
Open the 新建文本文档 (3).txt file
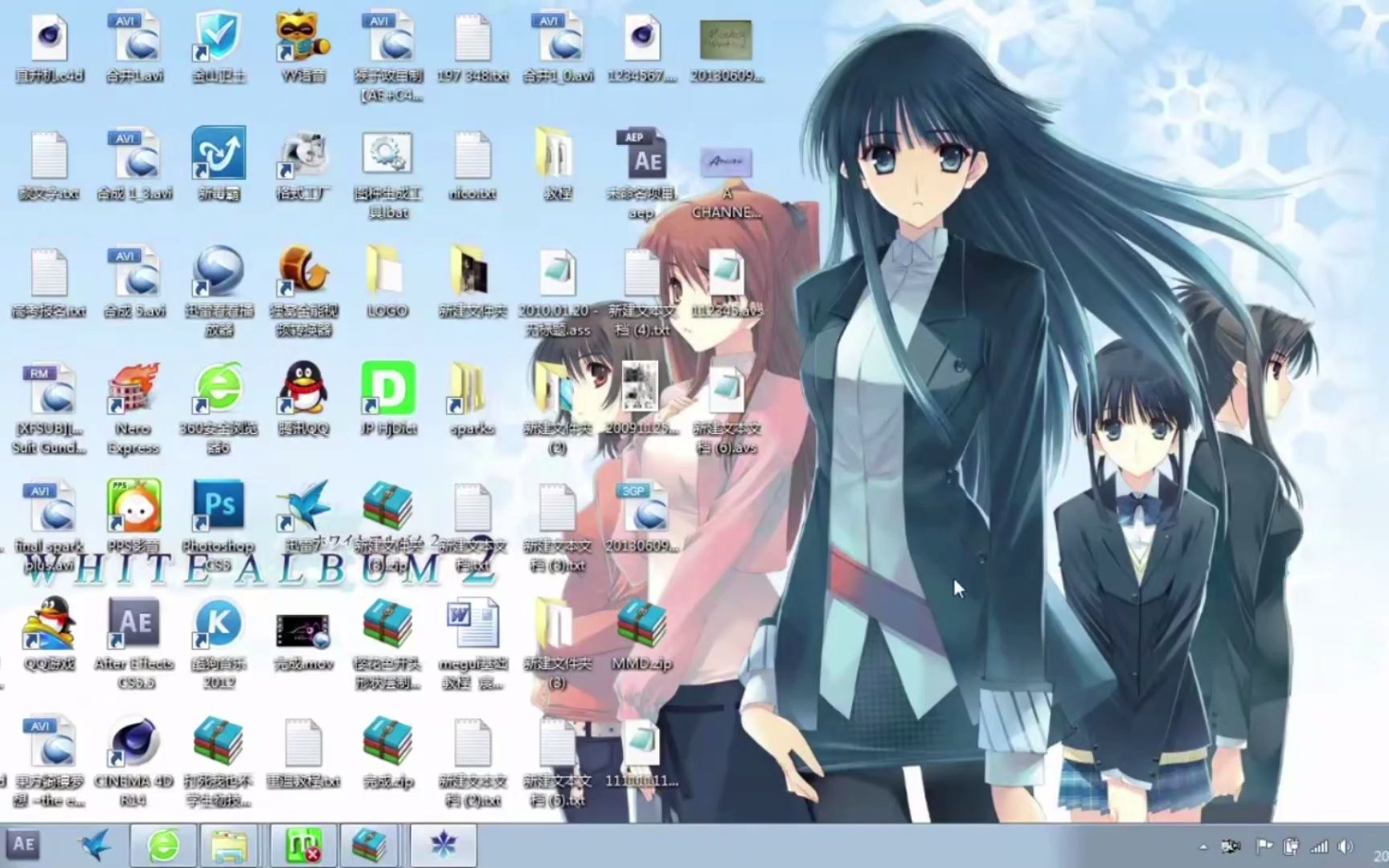tap(558, 528)
